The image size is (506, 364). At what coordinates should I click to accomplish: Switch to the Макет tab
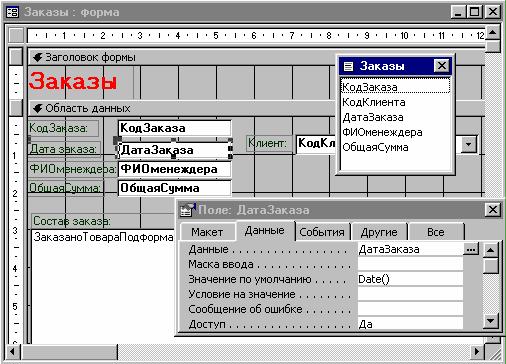[x=207, y=232]
